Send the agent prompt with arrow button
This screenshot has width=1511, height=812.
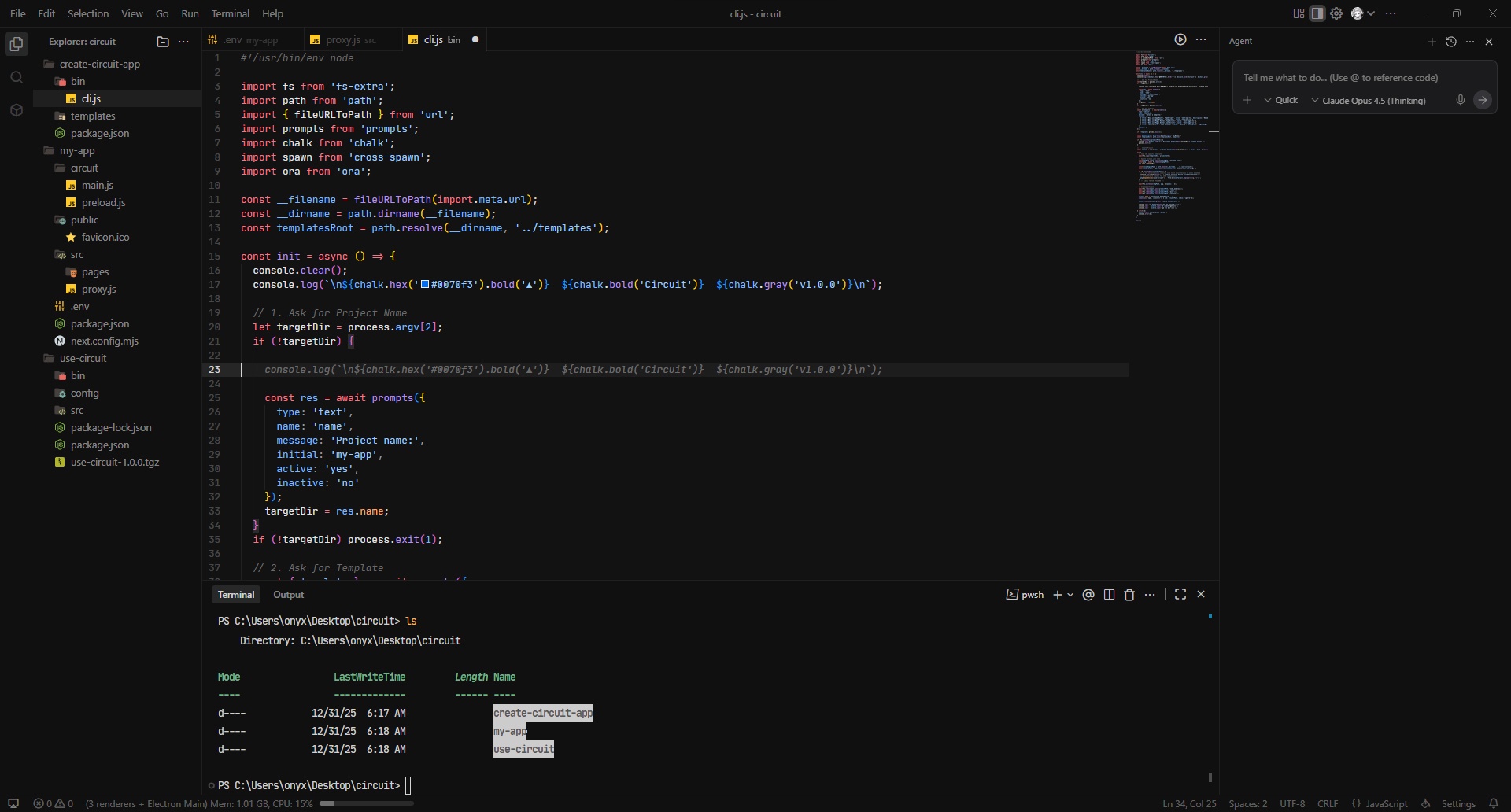1483,100
